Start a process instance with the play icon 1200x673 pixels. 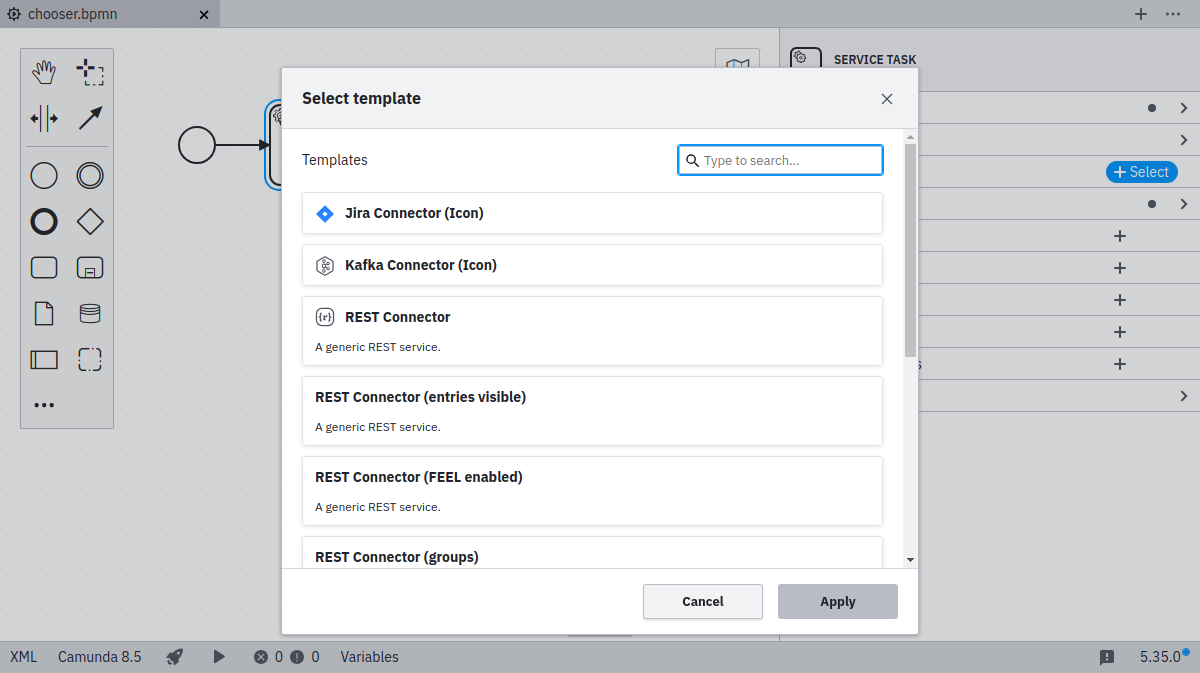219,657
